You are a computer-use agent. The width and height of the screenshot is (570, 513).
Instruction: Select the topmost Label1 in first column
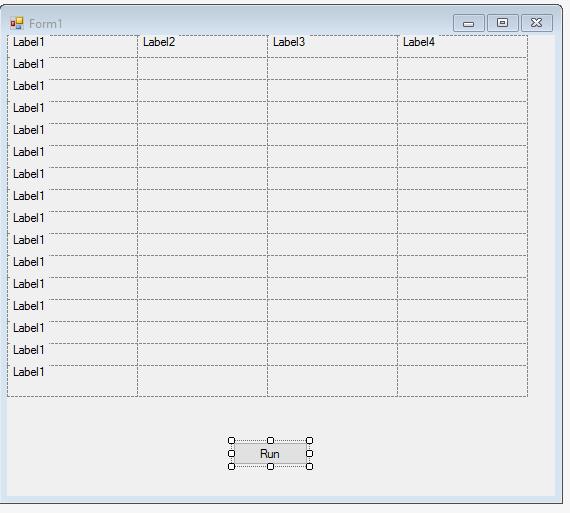pyautogui.click(x=29, y=42)
